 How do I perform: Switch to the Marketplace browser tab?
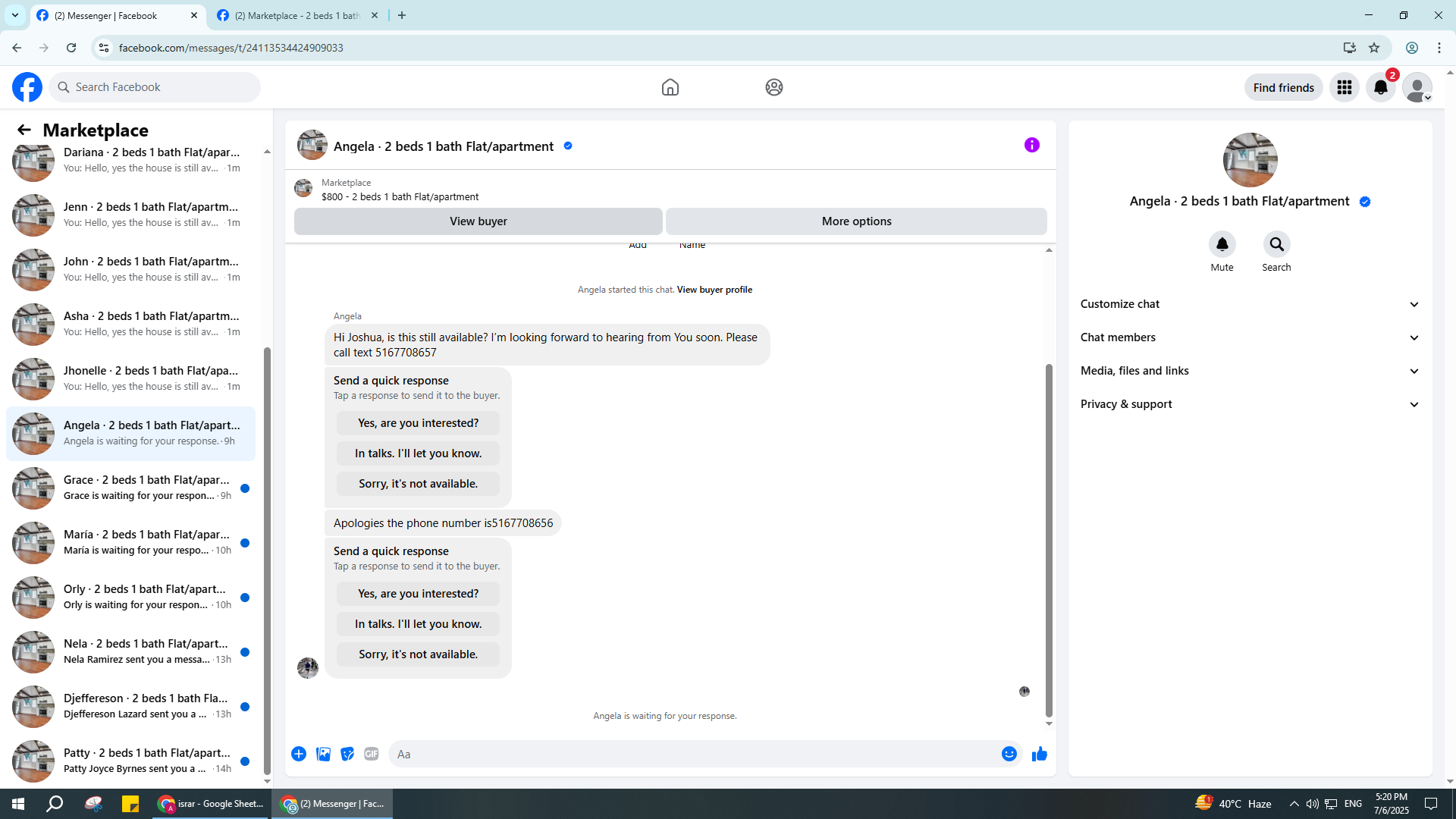coord(297,15)
